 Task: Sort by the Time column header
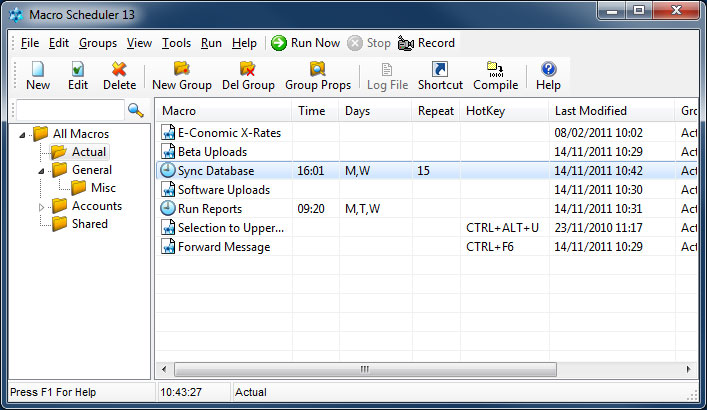315,111
